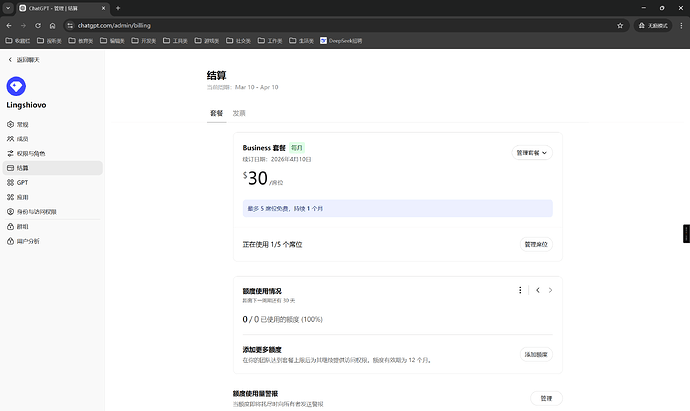Open 权限与角色 permissions sliders icon
This screenshot has width=690, height=411.
pos(11,154)
